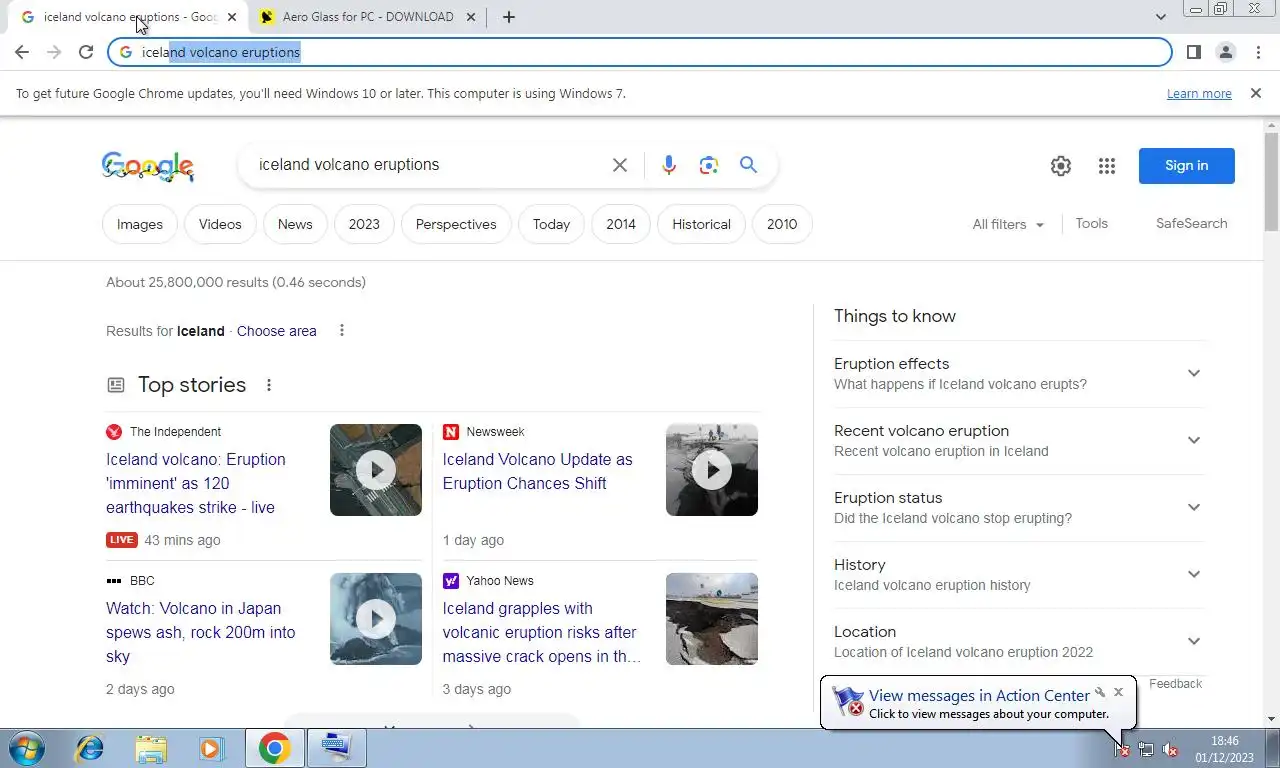Play The Independent story video thumbnail
This screenshot has width=1280, height=768.
click(x=376, y=470)
